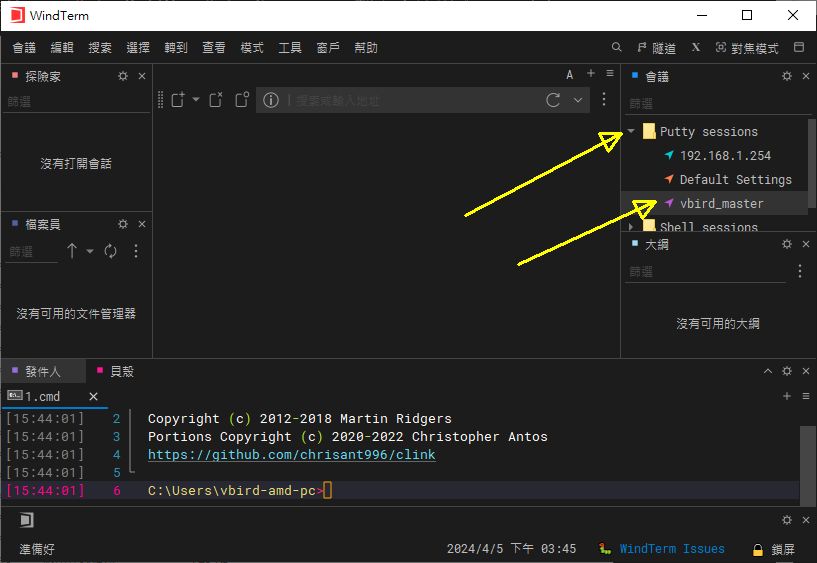Toggle the 隧道 tunnel option

coord(655,48)
